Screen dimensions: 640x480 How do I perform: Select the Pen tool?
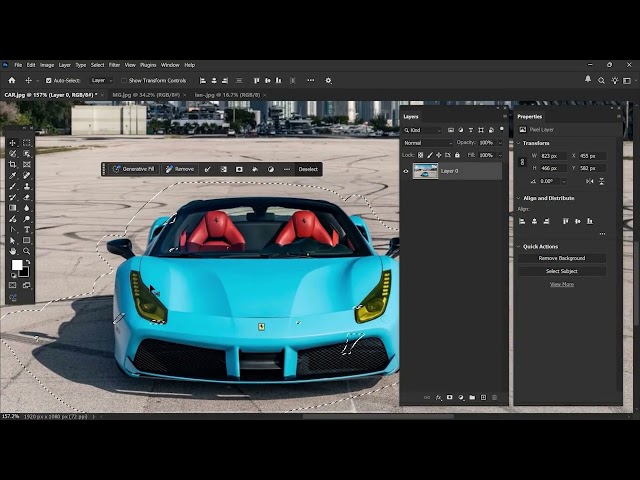(13, 229)
